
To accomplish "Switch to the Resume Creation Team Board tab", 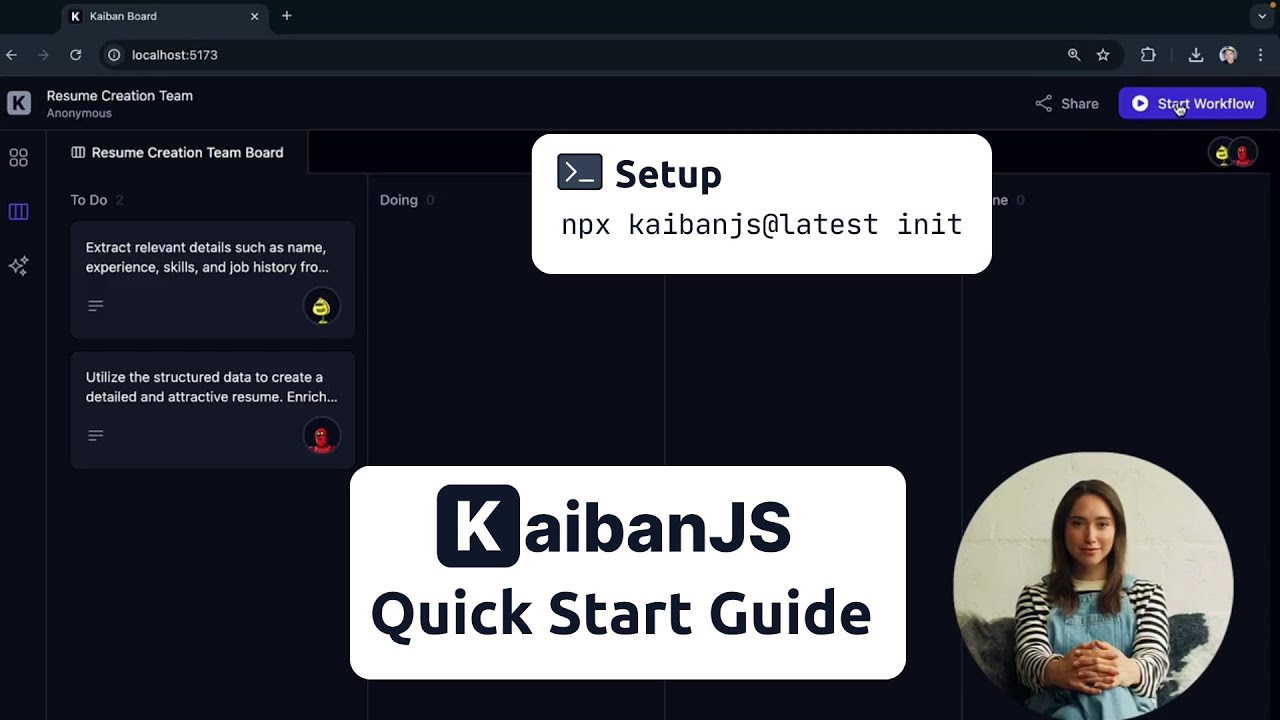I will tap(177, 153).
